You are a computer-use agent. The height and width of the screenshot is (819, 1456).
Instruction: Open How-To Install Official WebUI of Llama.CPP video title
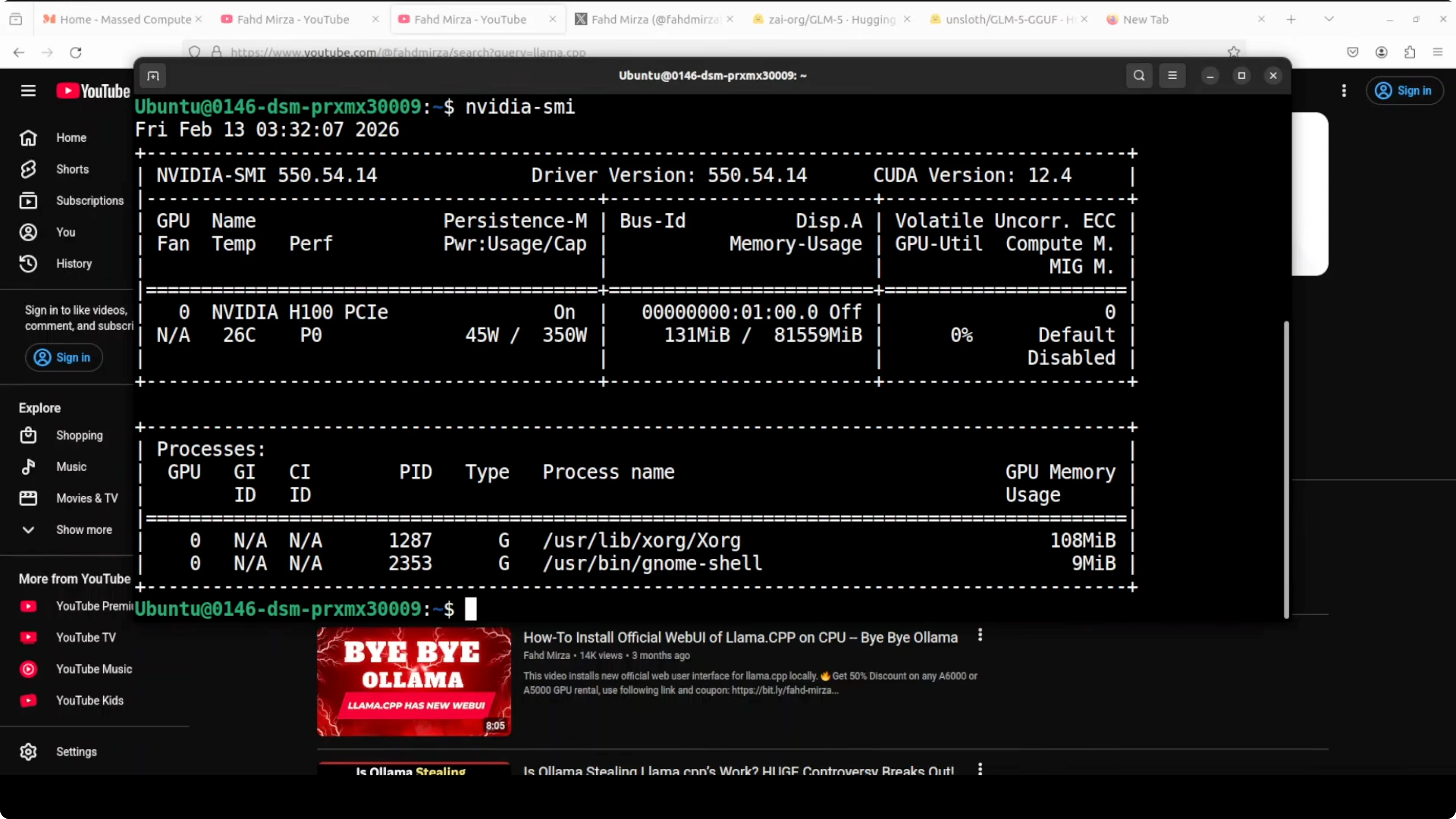[740, 637]
